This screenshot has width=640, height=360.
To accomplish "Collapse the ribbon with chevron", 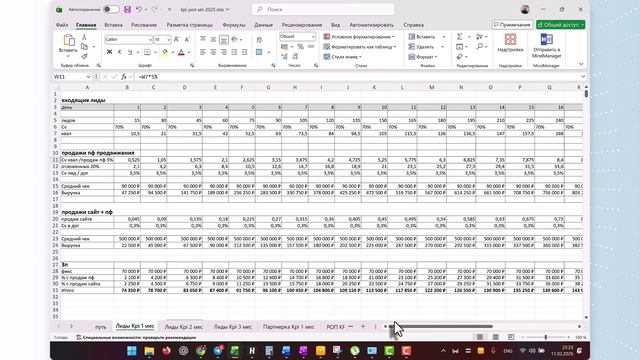I will pos(581,64).
